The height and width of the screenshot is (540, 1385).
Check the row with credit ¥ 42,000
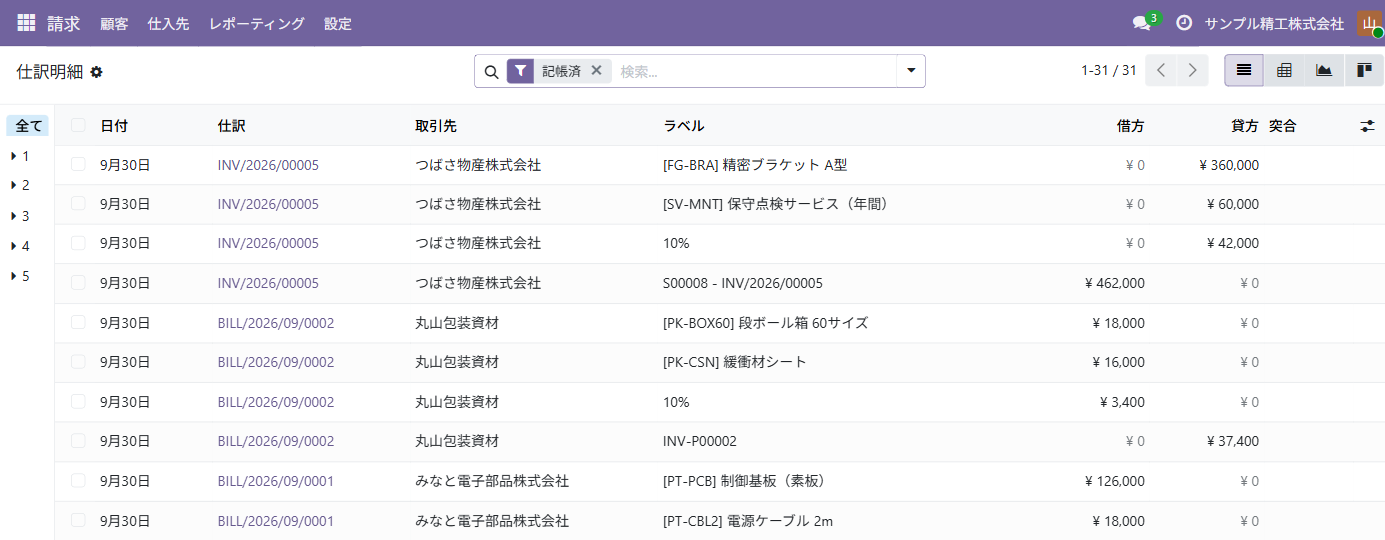click(78, 243)
